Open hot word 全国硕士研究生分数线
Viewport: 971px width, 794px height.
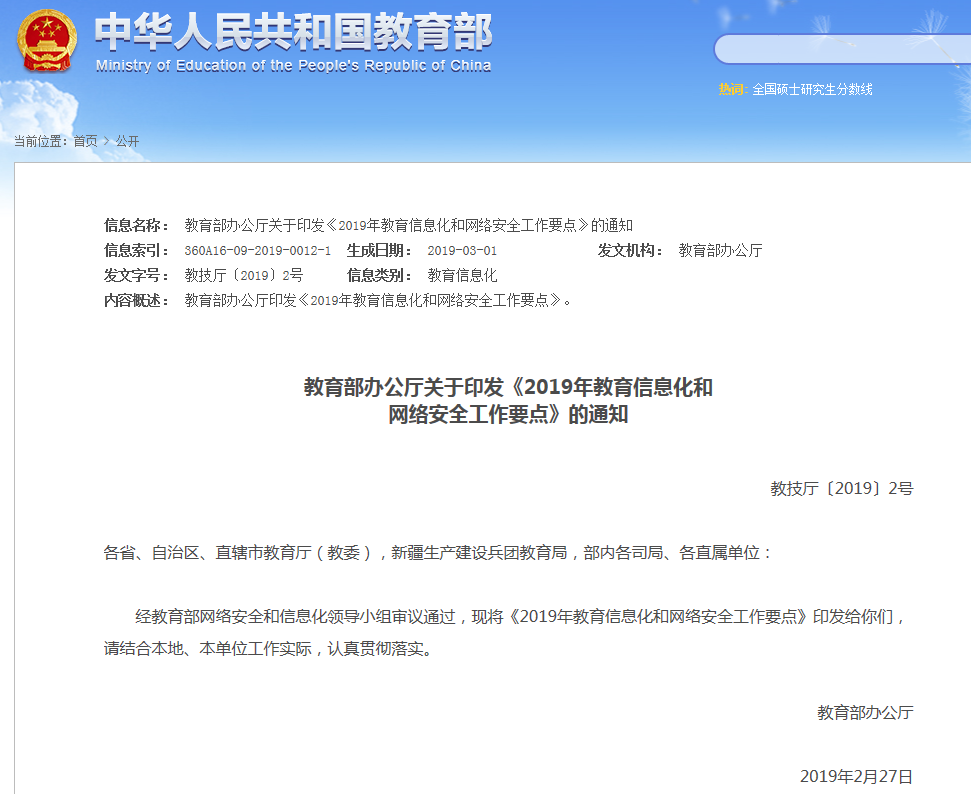click(x=812, y=89)
